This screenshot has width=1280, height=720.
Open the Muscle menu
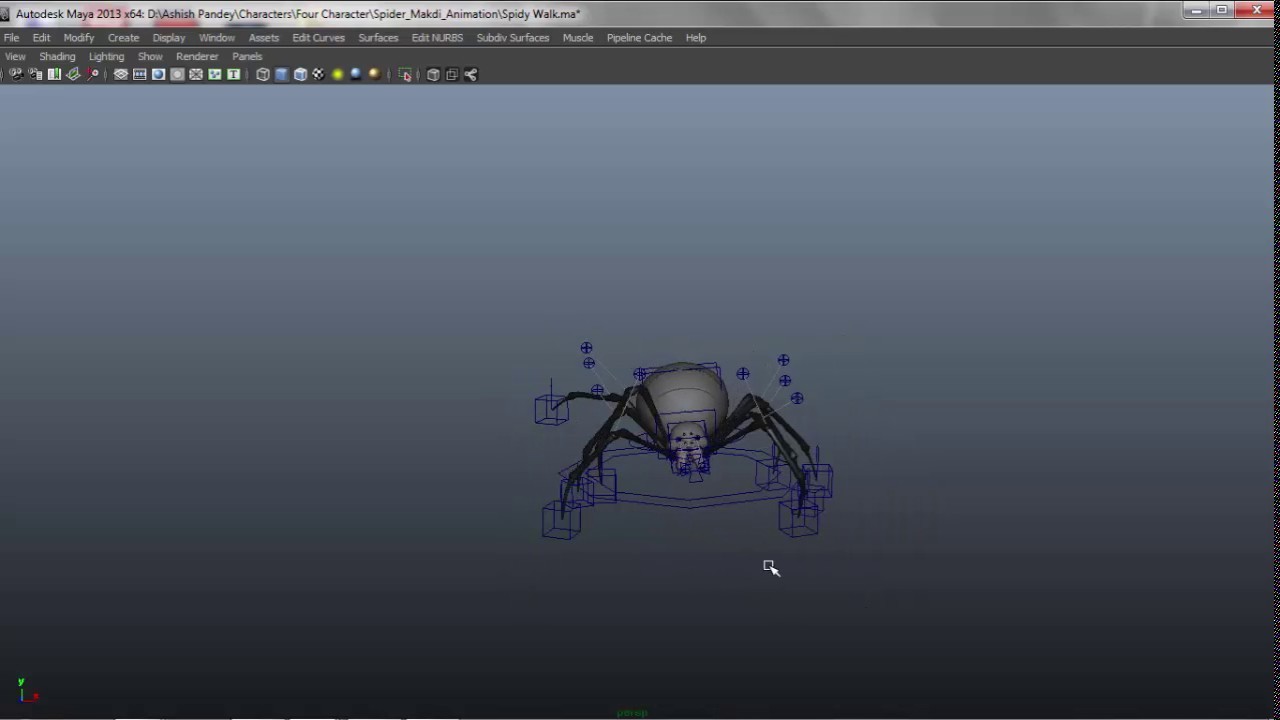[578, 37]
